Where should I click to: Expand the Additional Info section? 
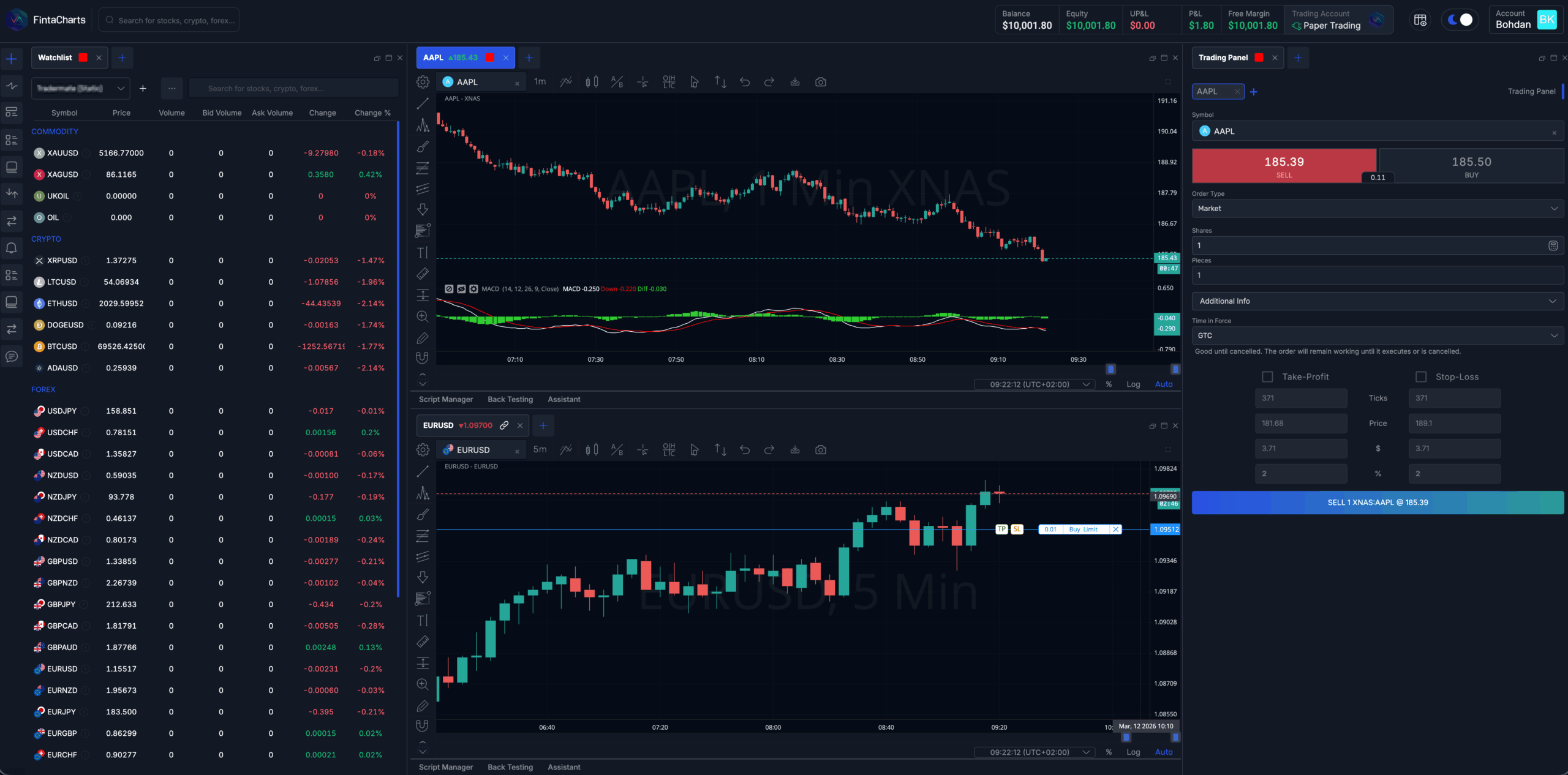(1377, 301)
